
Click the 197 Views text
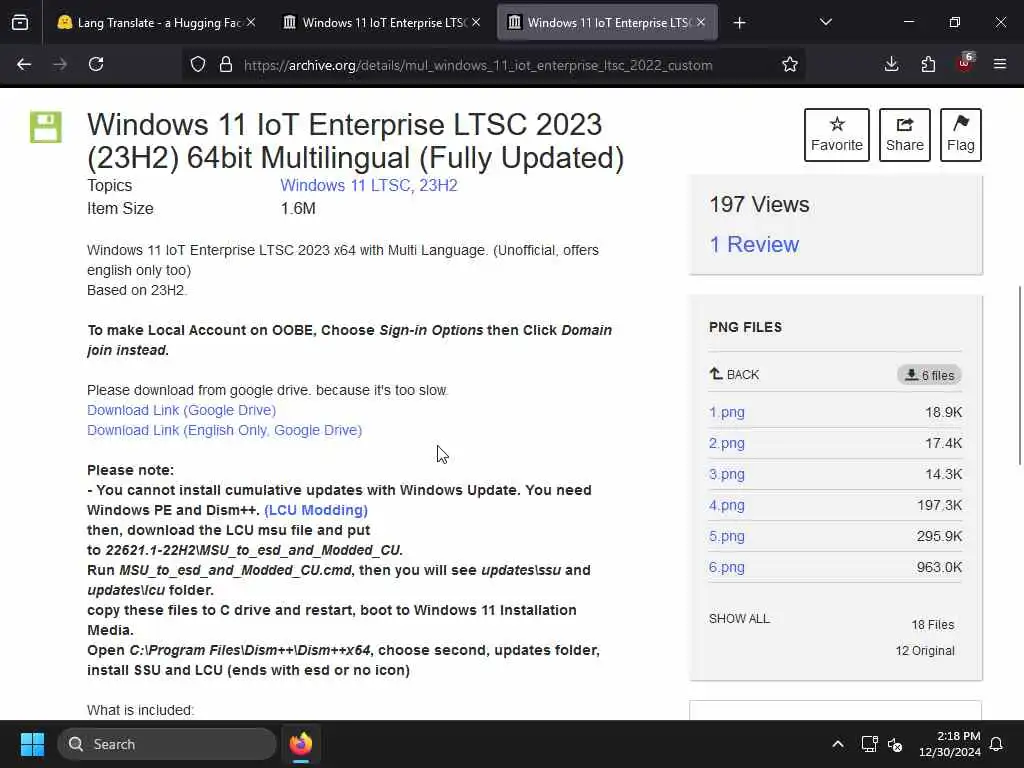(760, 204)
